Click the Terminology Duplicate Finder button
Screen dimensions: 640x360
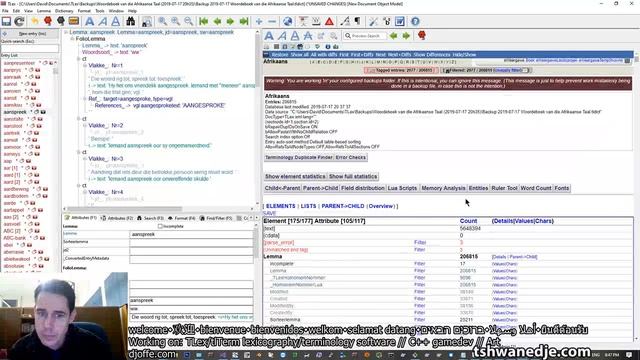tap(299, 158)
